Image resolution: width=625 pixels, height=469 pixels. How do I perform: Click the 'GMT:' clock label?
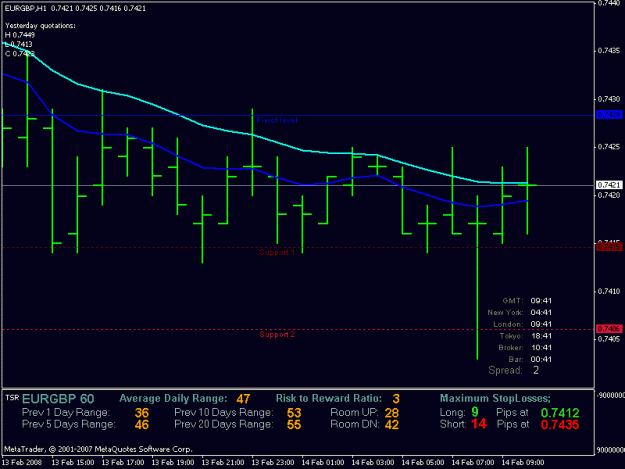(x=513, y=301)
